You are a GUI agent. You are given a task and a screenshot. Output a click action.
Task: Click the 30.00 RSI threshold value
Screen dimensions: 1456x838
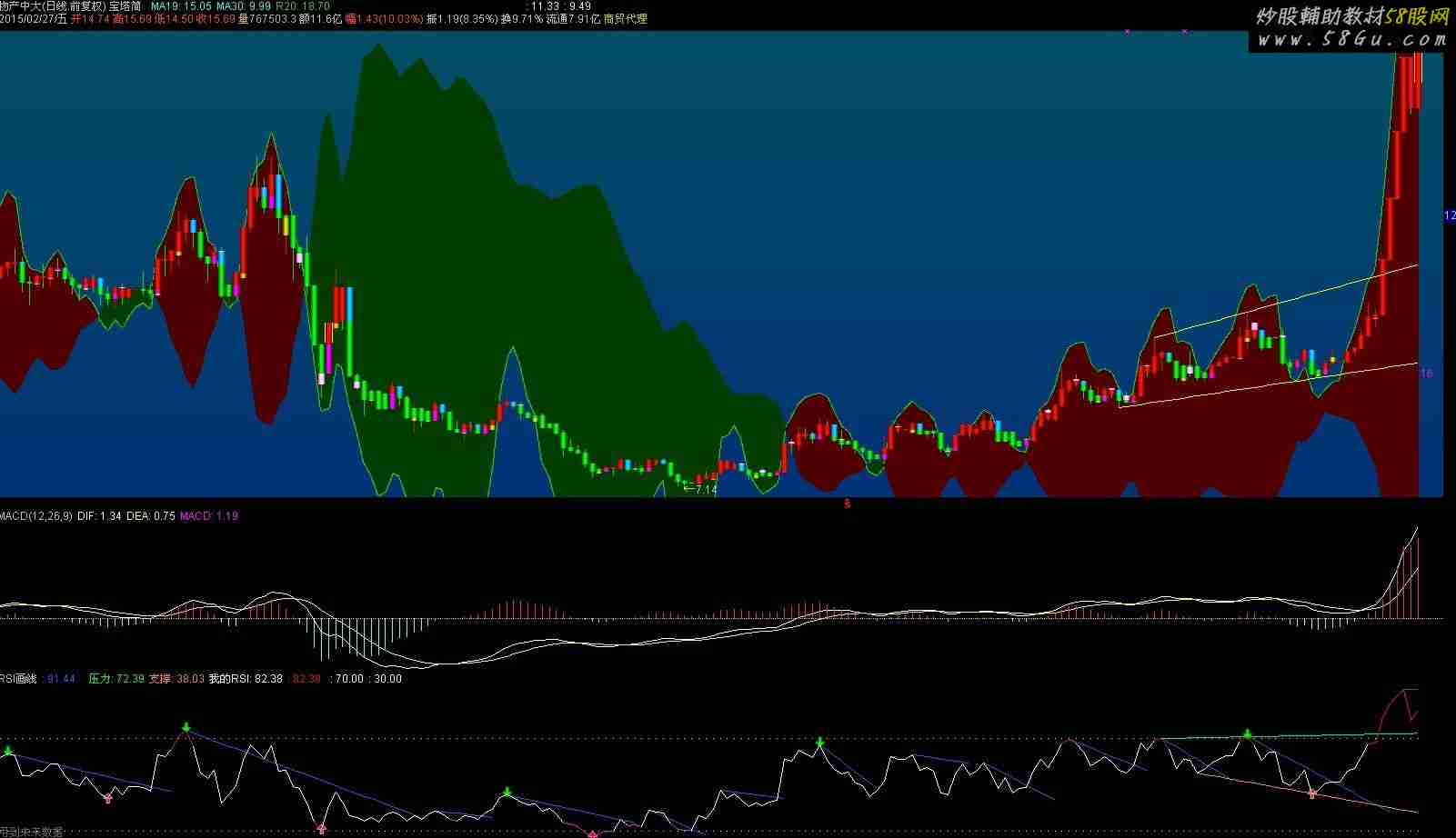(x=387, y=678)
